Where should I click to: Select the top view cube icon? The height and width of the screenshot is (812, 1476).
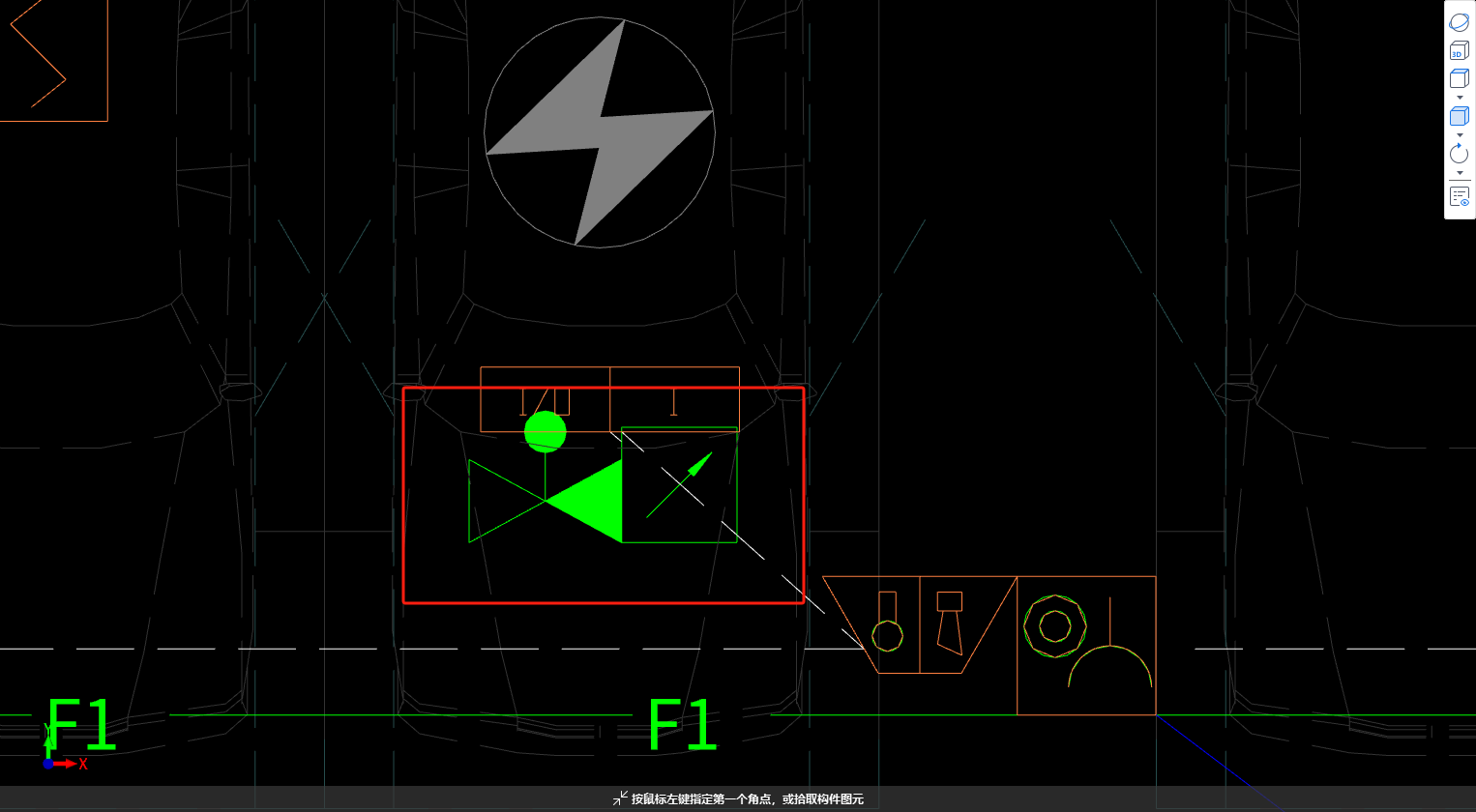1460,79
